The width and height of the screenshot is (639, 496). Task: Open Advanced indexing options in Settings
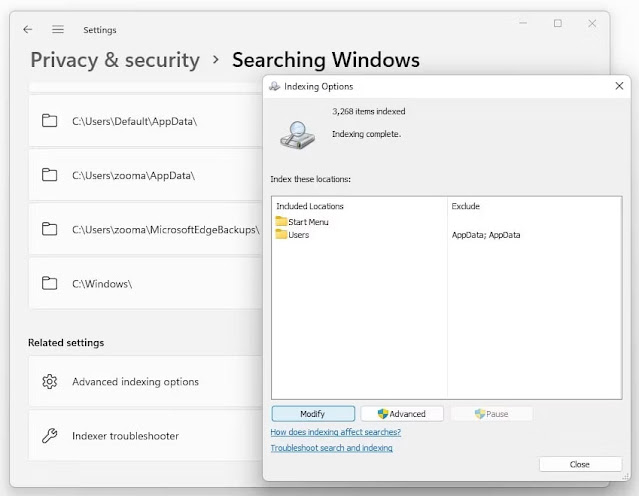pyautogui.click(x=145, y=381)
